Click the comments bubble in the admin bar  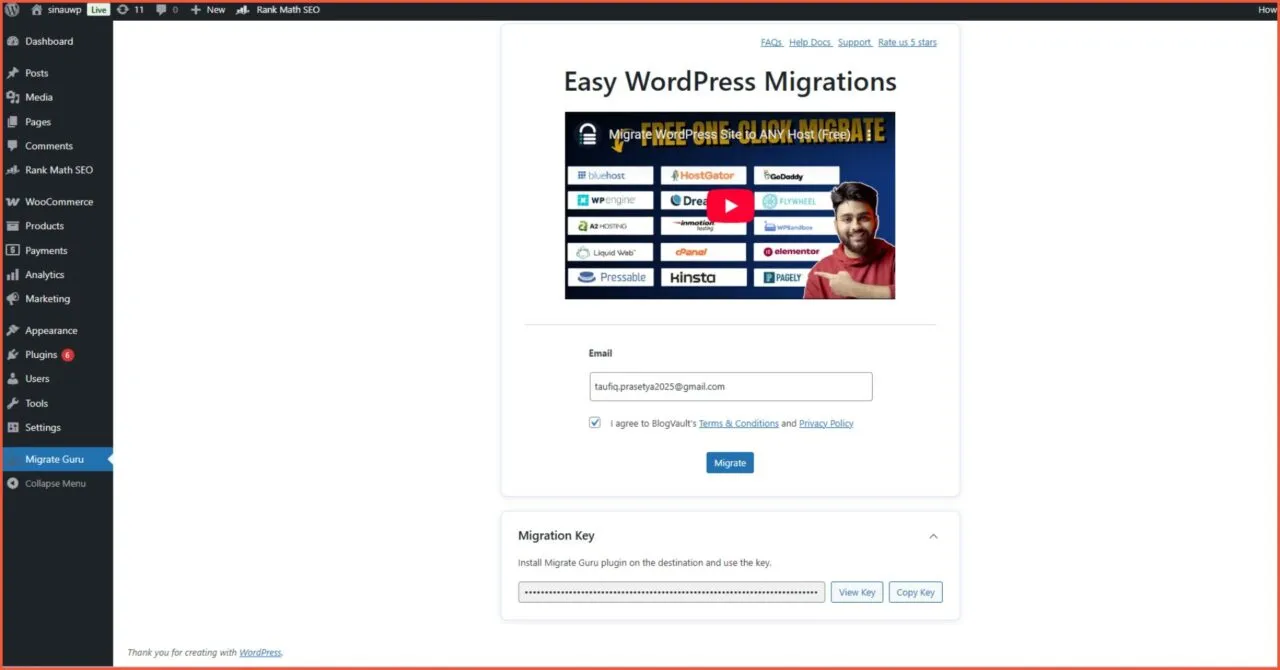pos(160,9)
